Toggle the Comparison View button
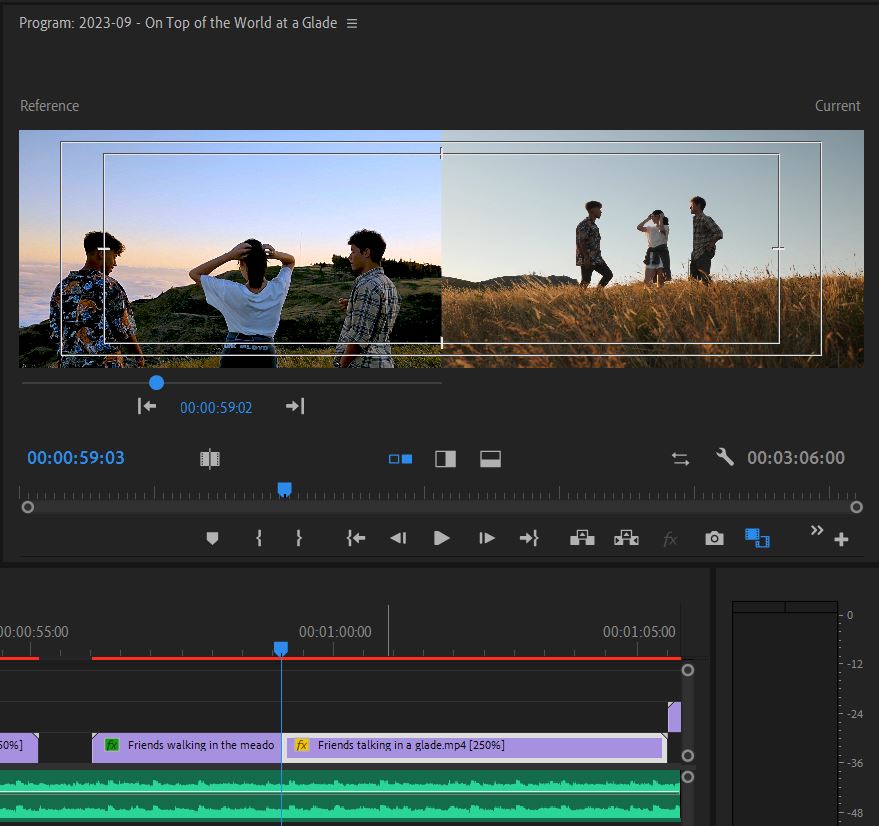 [x=757, y=538]
